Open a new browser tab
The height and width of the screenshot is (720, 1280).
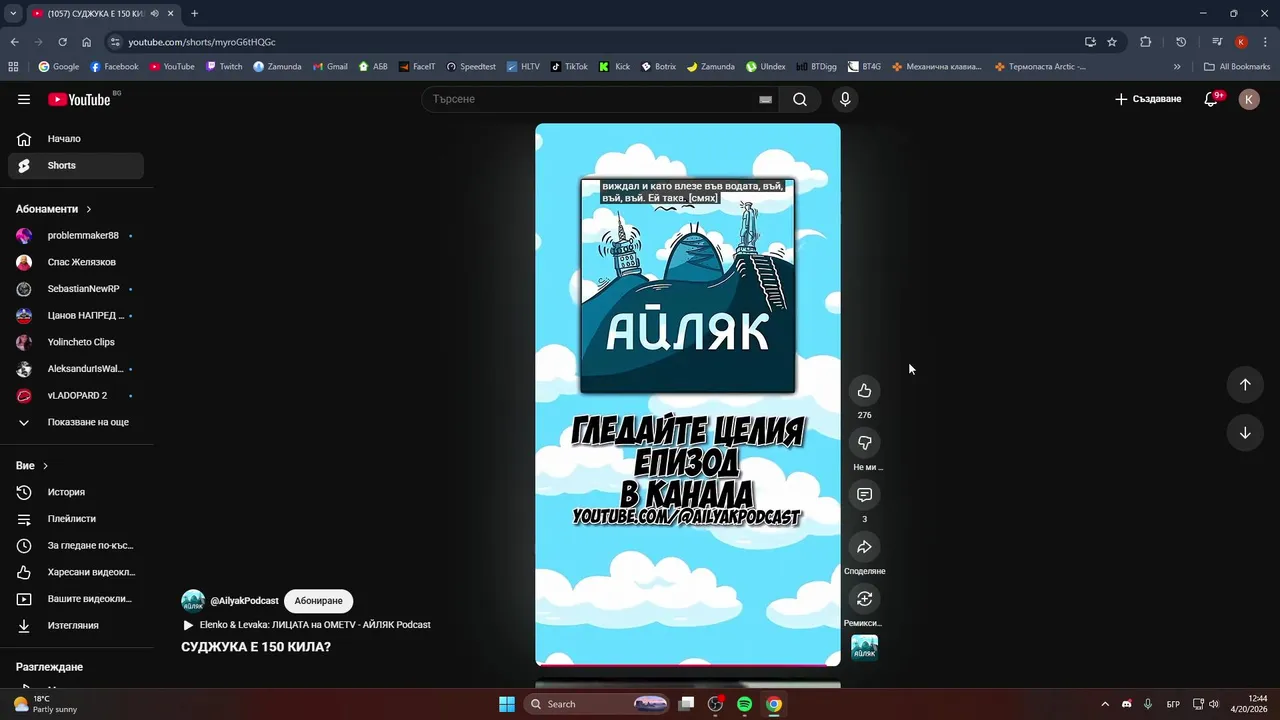click(x=194, y=13)
